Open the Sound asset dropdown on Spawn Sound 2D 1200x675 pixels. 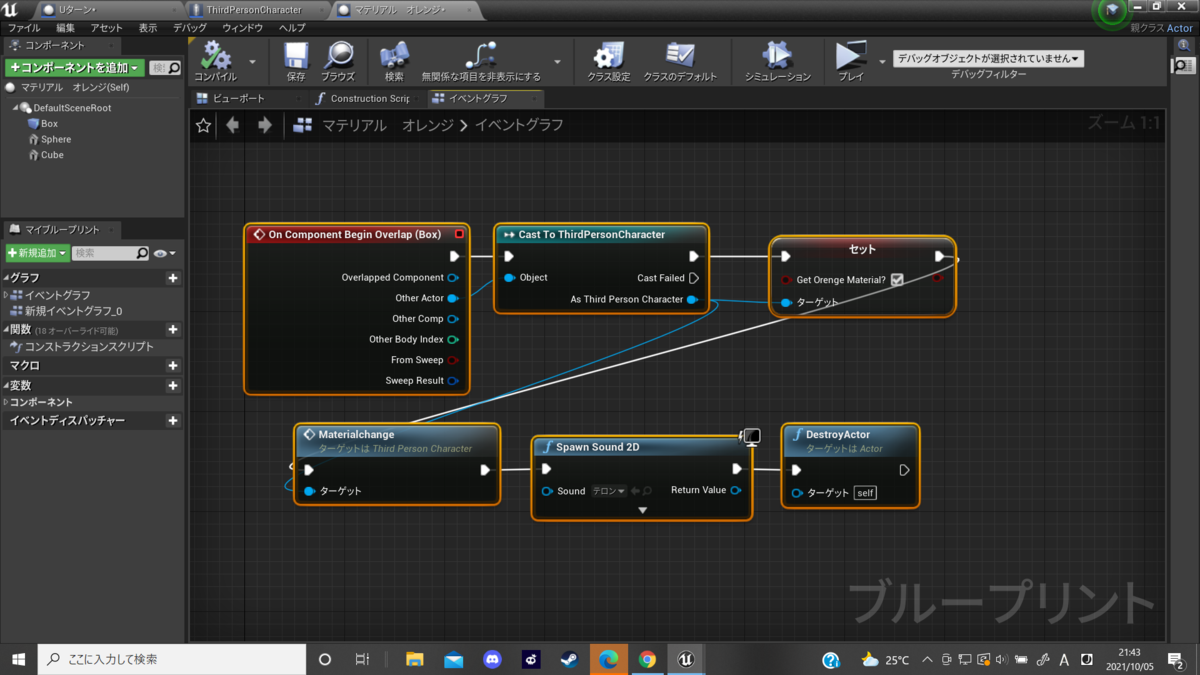[x=608, y=491]
